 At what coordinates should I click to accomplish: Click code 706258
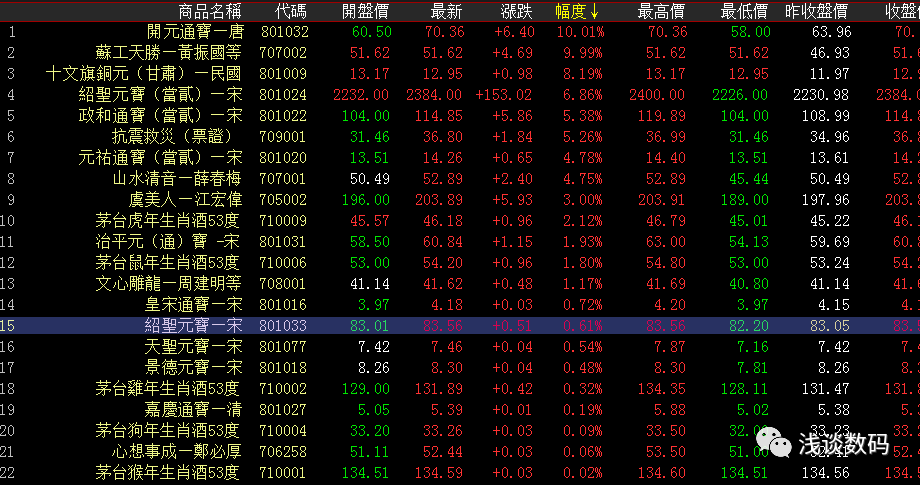click(283, 452)
